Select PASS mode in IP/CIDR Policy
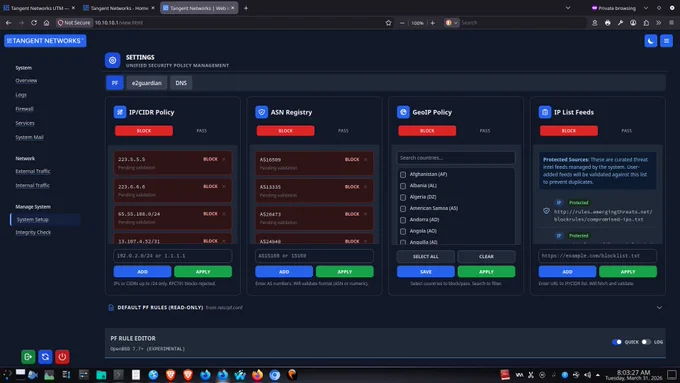This screenshot has height=383, width=680. pos(202,131)
